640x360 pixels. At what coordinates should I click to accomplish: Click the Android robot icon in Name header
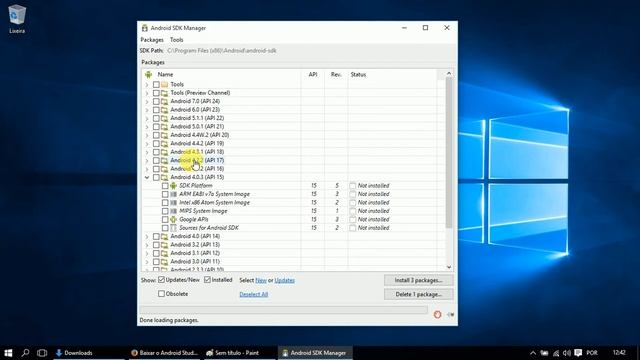tap(149, 74)
